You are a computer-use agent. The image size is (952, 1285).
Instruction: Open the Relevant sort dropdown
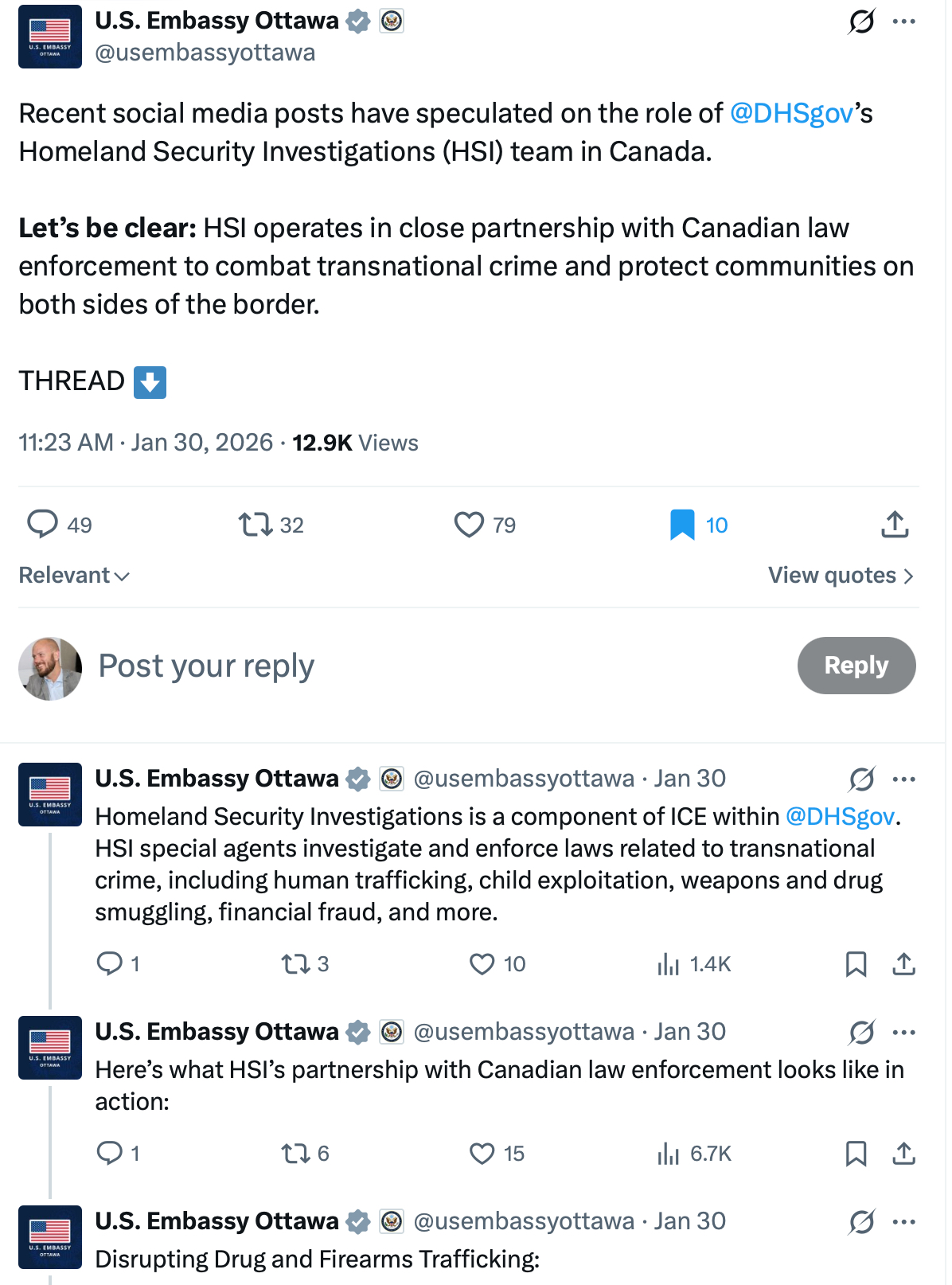tap(74, 575)
